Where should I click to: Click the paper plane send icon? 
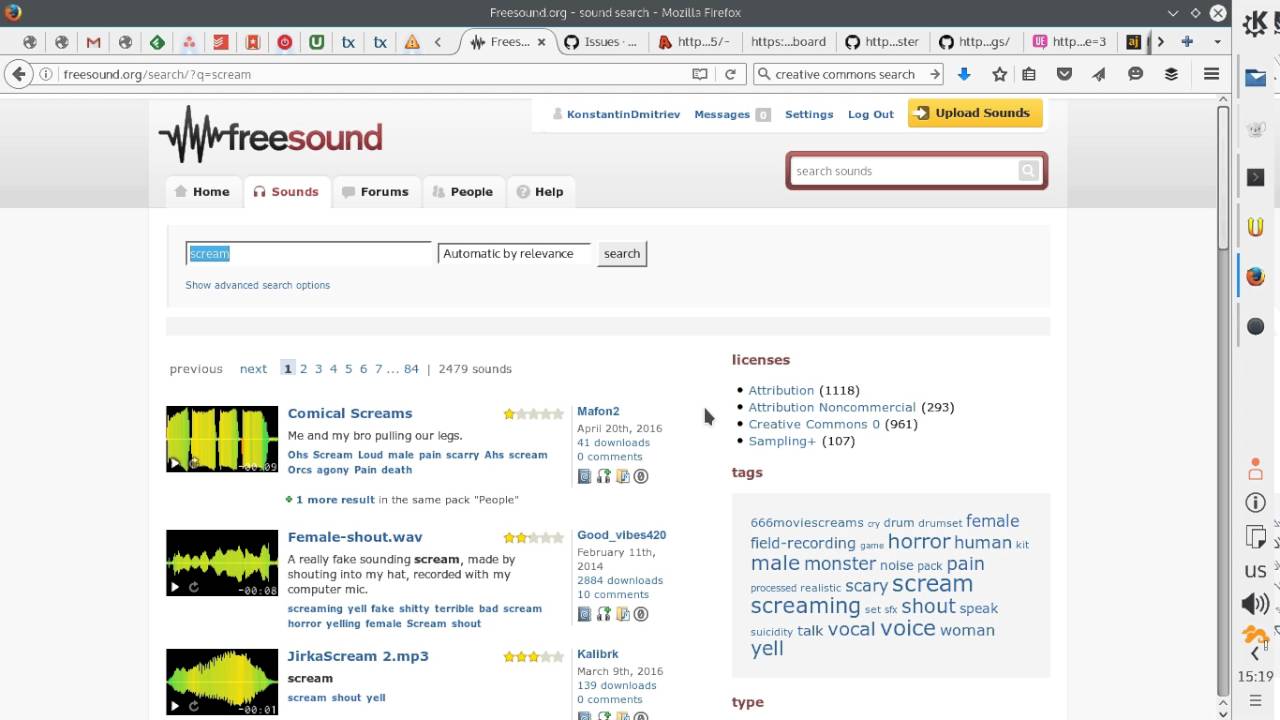tap(1099, 74)
